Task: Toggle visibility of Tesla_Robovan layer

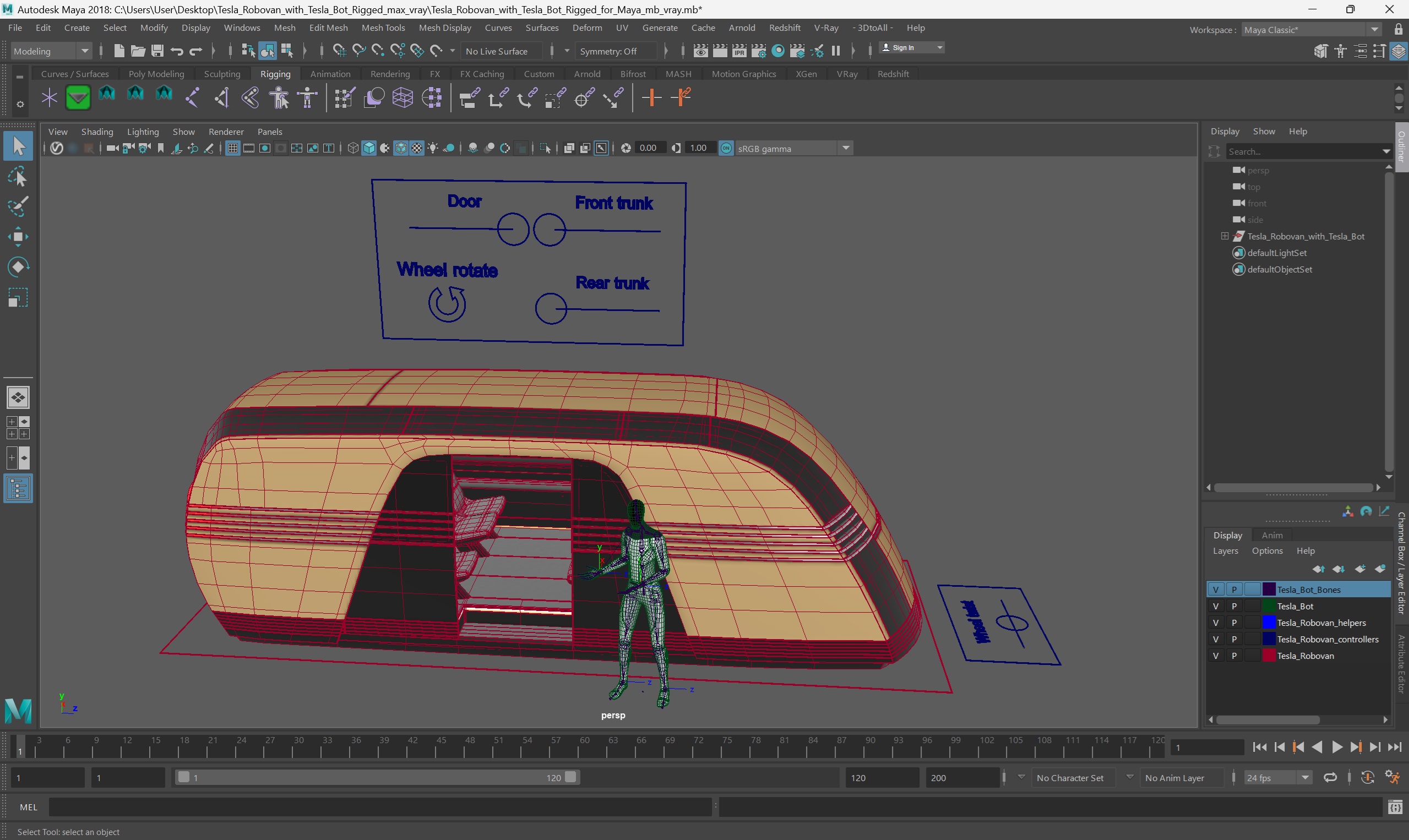Action: click(x=1215, y=655)
